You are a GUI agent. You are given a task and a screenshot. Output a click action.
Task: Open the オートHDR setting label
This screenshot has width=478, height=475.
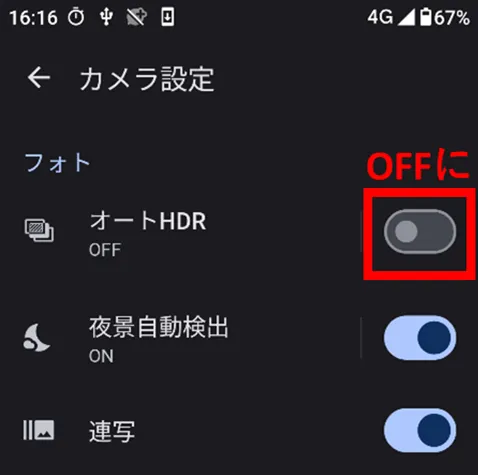[148, 221]
